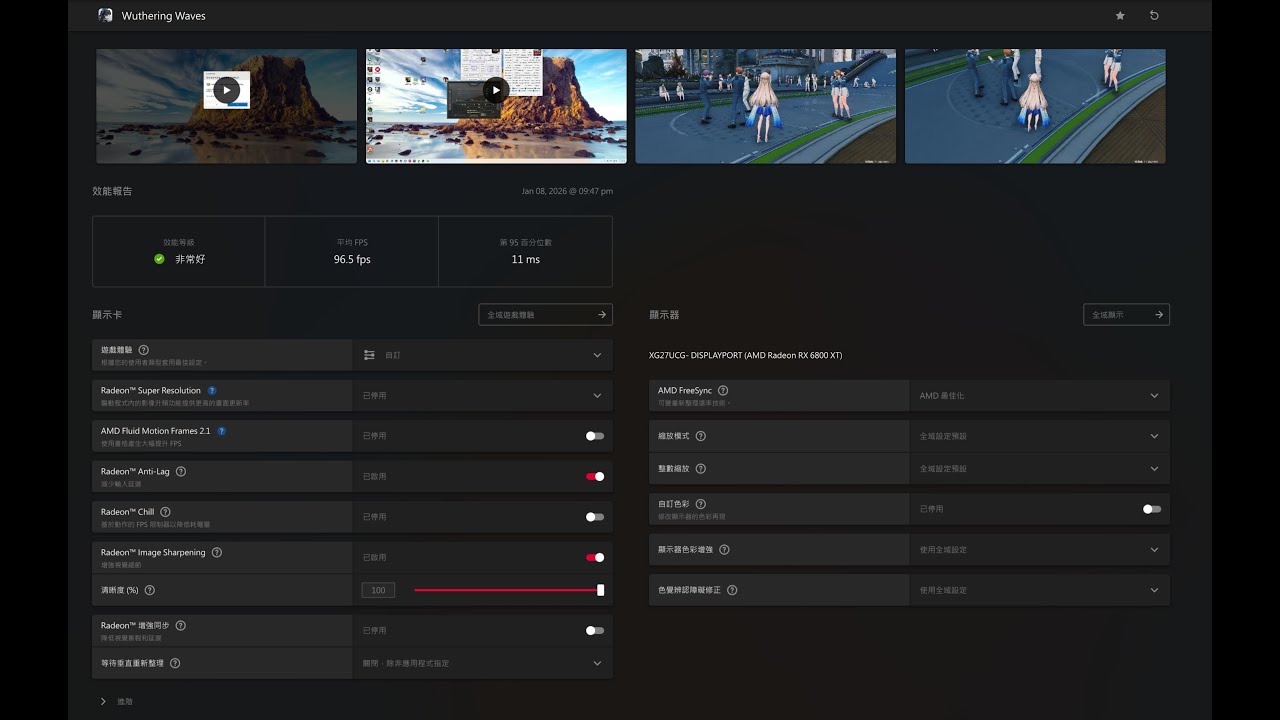This screenshot has height=720, width=1280.
Task: Click the 清晰度 value field showing 100
Action: 378,590
